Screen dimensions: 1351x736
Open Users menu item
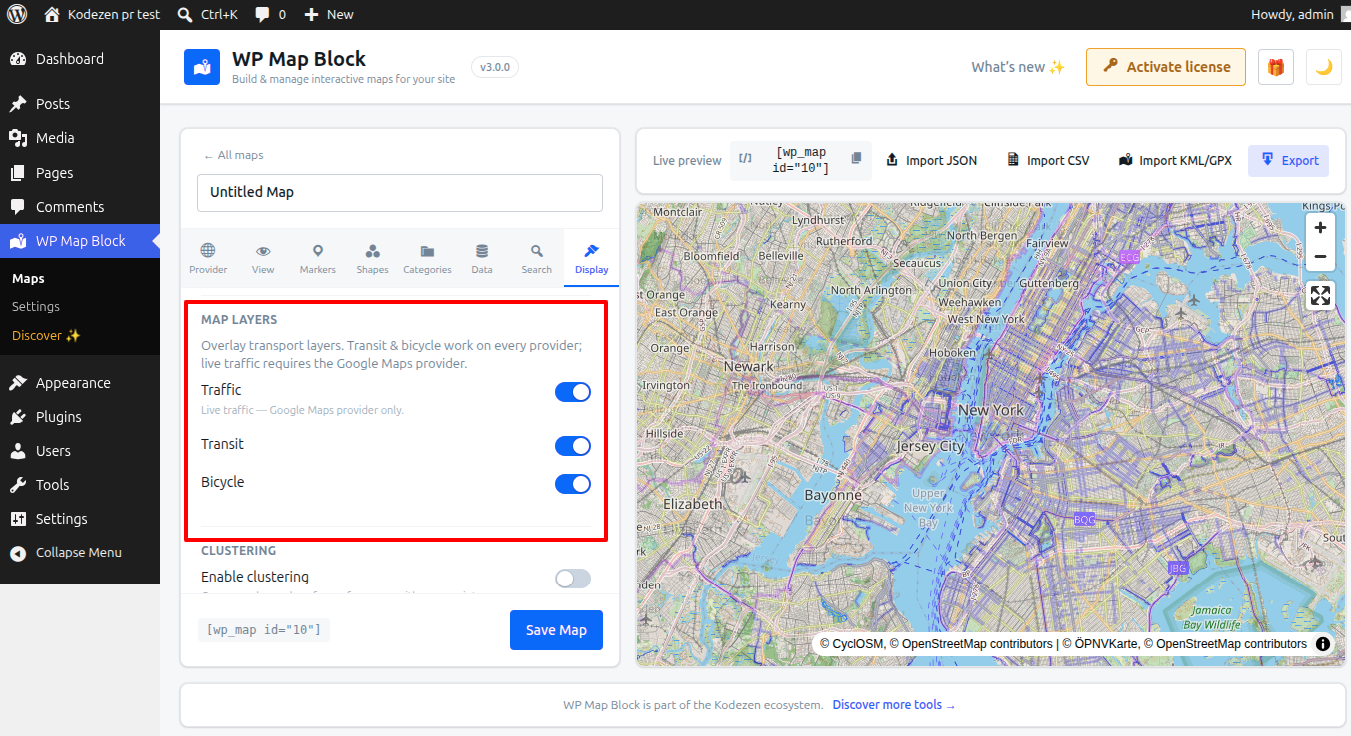tap(80, 451)
